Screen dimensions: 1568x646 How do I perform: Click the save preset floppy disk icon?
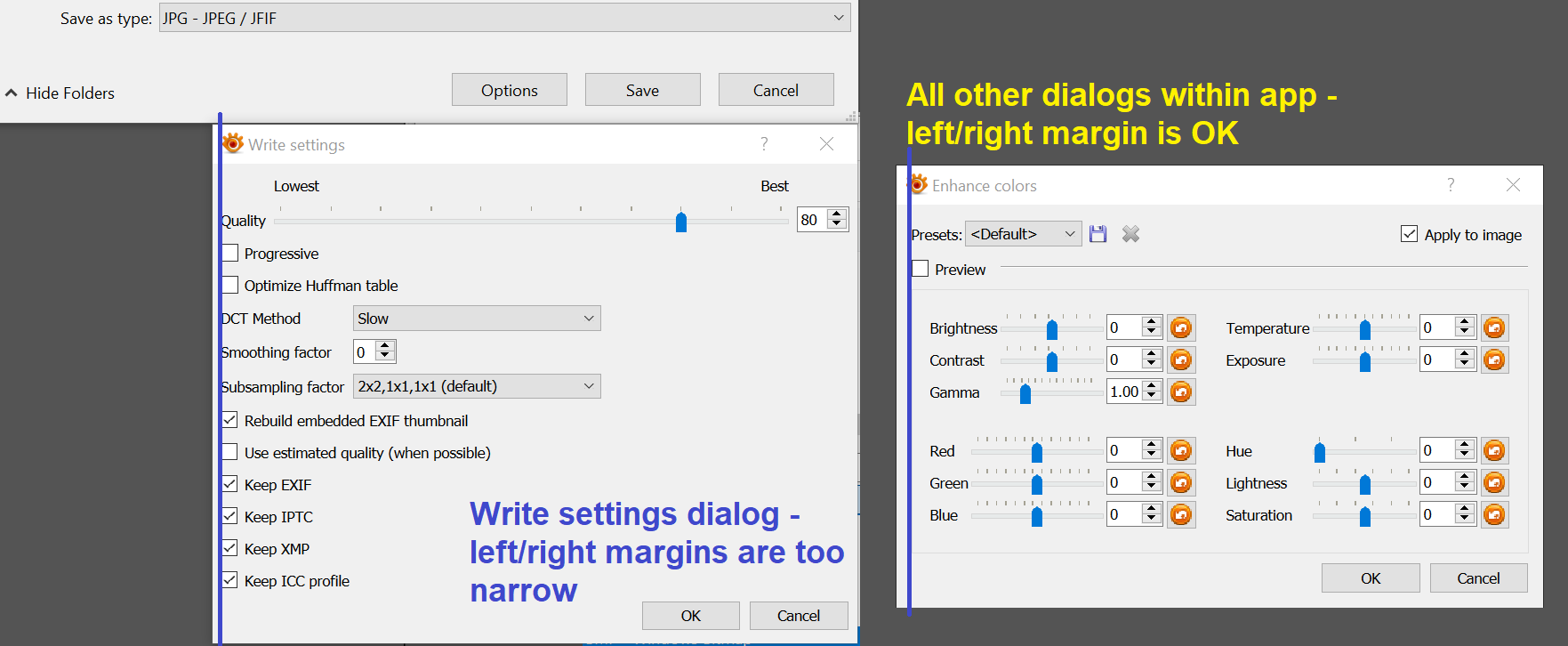click(1098, 234)
